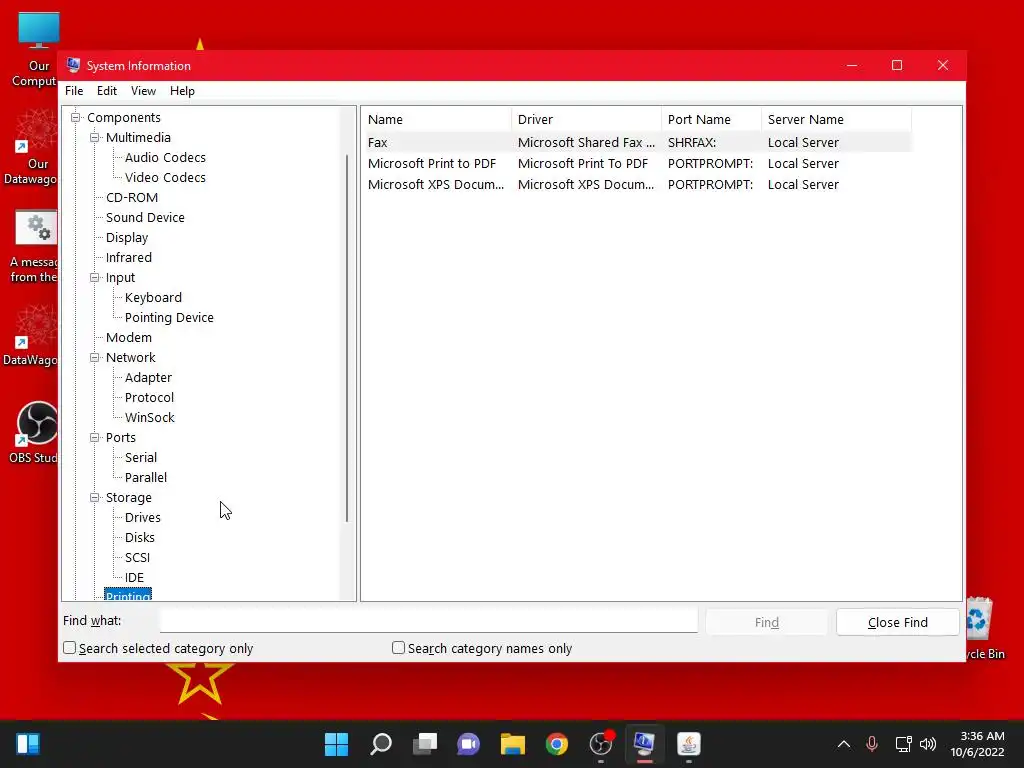Show hidden tray icons chevron
This screenshot has width=1024, height=768.
click(x=844, y=744)
